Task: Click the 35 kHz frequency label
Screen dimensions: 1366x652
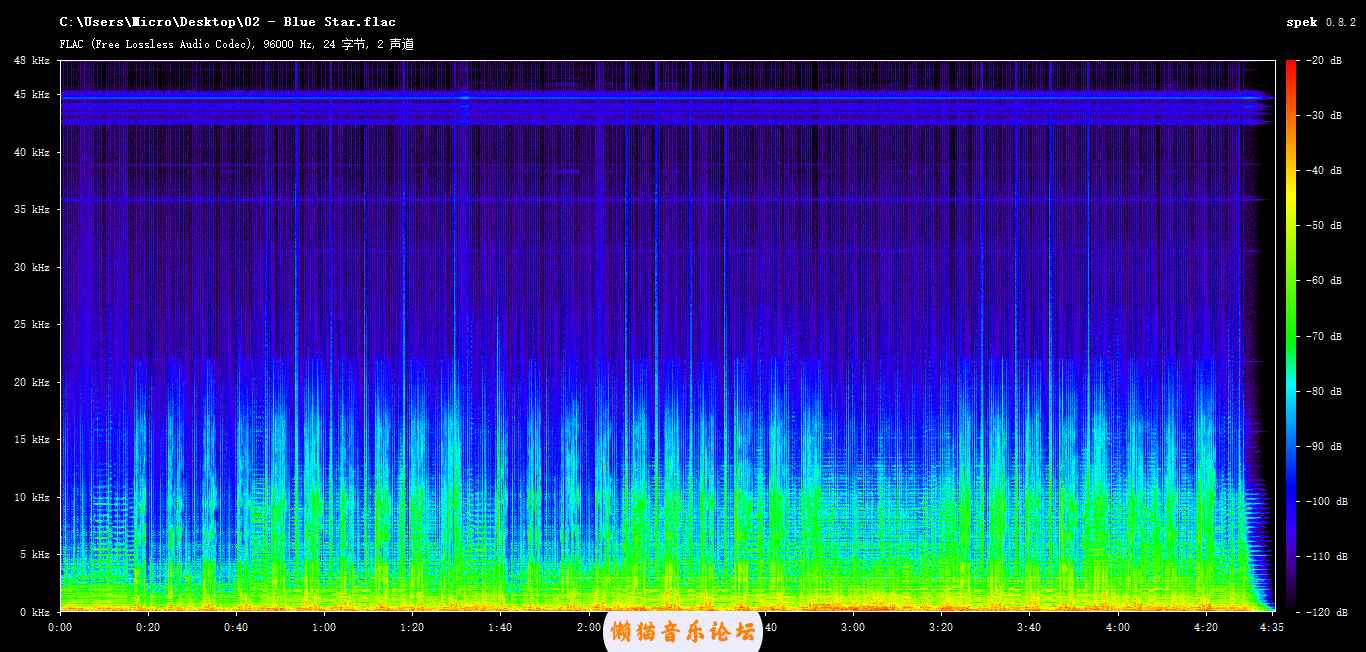Action: [x=32, y=210]
